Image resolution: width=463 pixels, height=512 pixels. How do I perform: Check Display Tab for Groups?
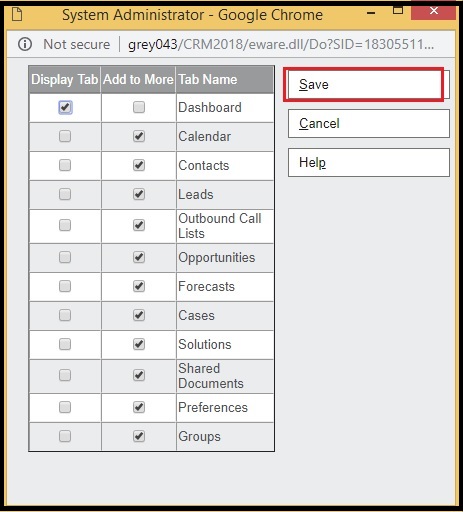pos(65,436)
